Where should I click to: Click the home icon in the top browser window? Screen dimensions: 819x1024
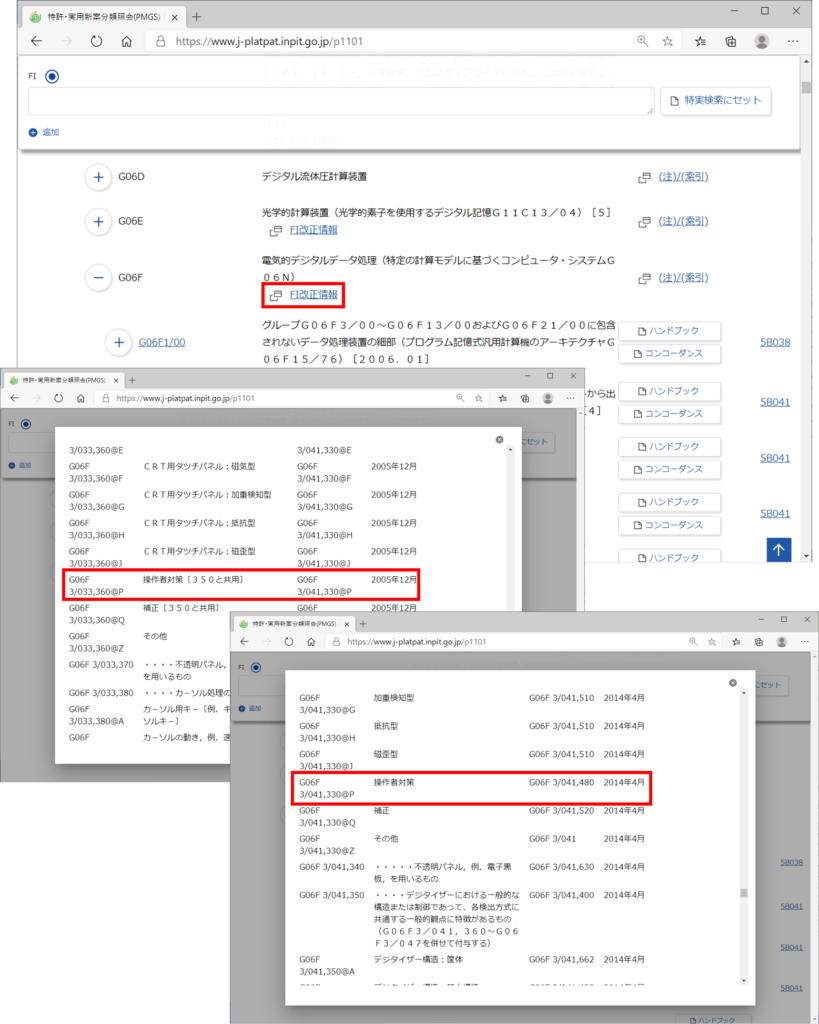click(x=127, y=41)
